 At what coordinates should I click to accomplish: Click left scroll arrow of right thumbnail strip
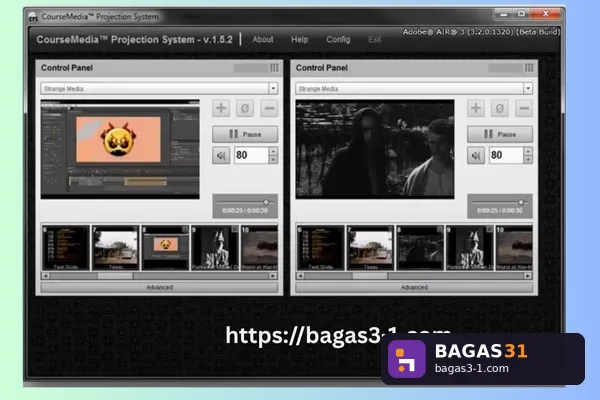(300, 276)
